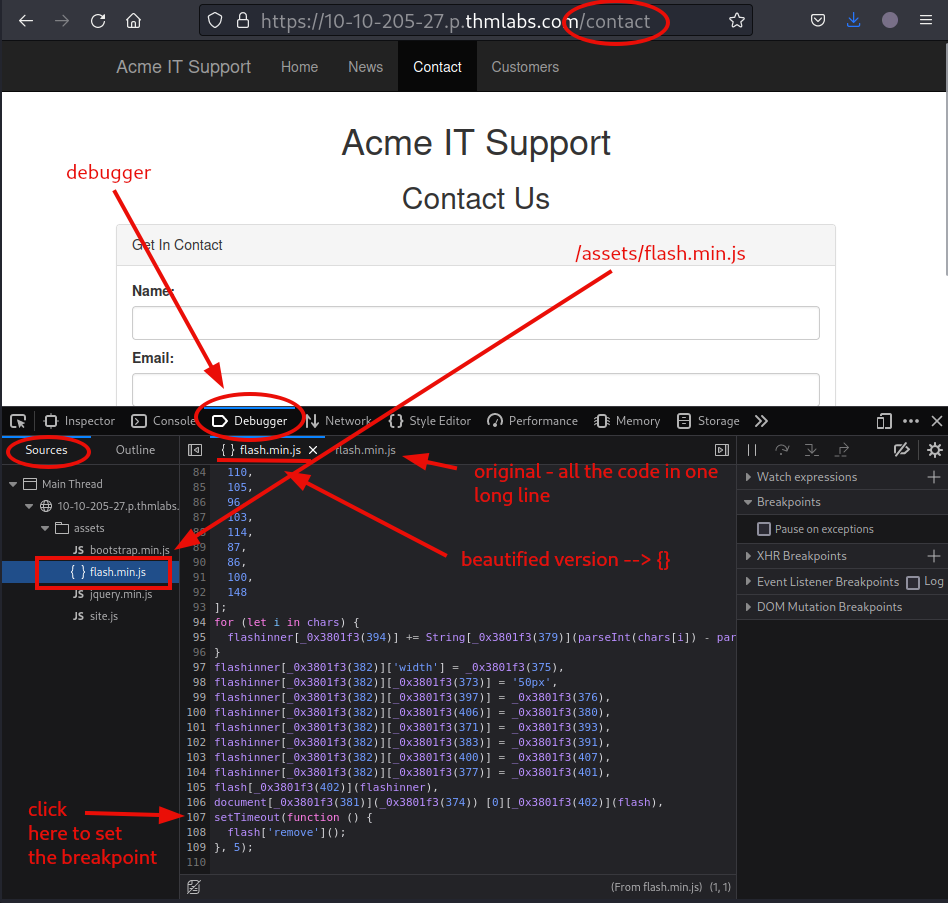Screen dimensions: 948x903
Task: Click into the Name input field
Action: coord(475,323)
